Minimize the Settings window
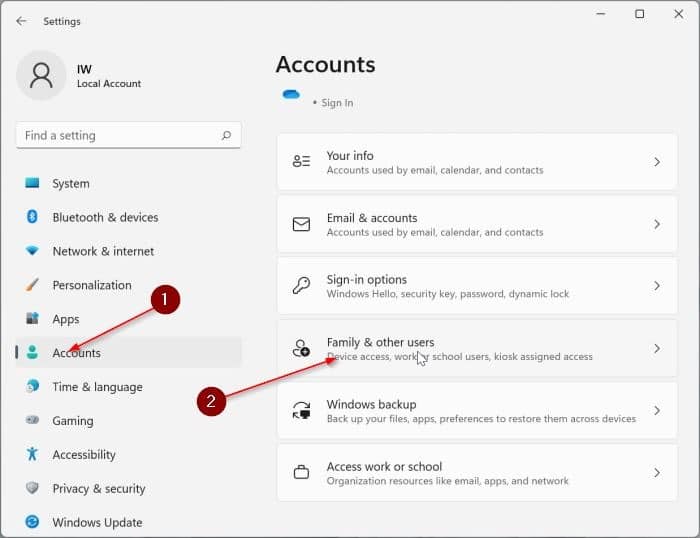 coord(601,14)
